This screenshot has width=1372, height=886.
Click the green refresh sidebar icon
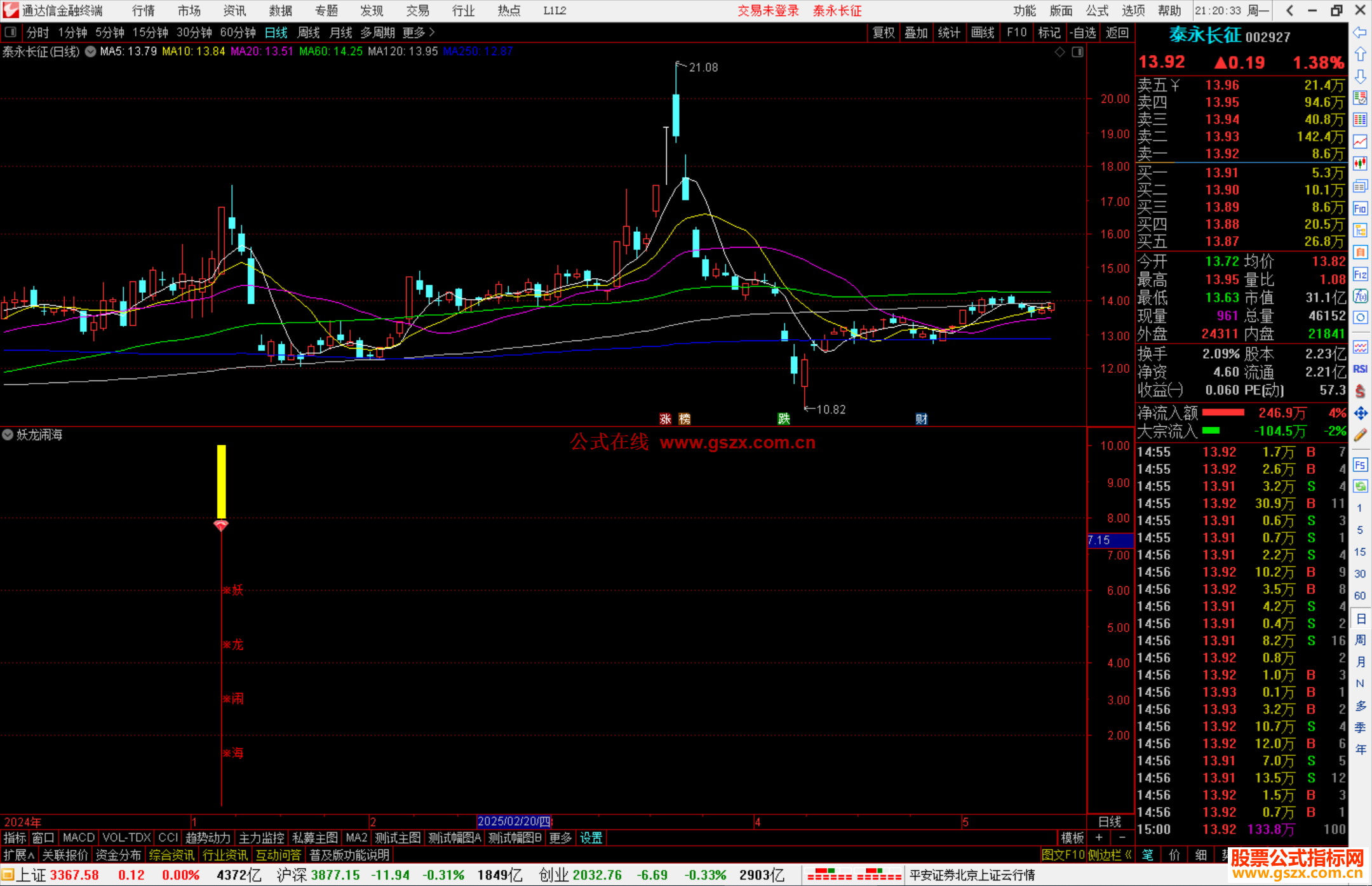1360,487
